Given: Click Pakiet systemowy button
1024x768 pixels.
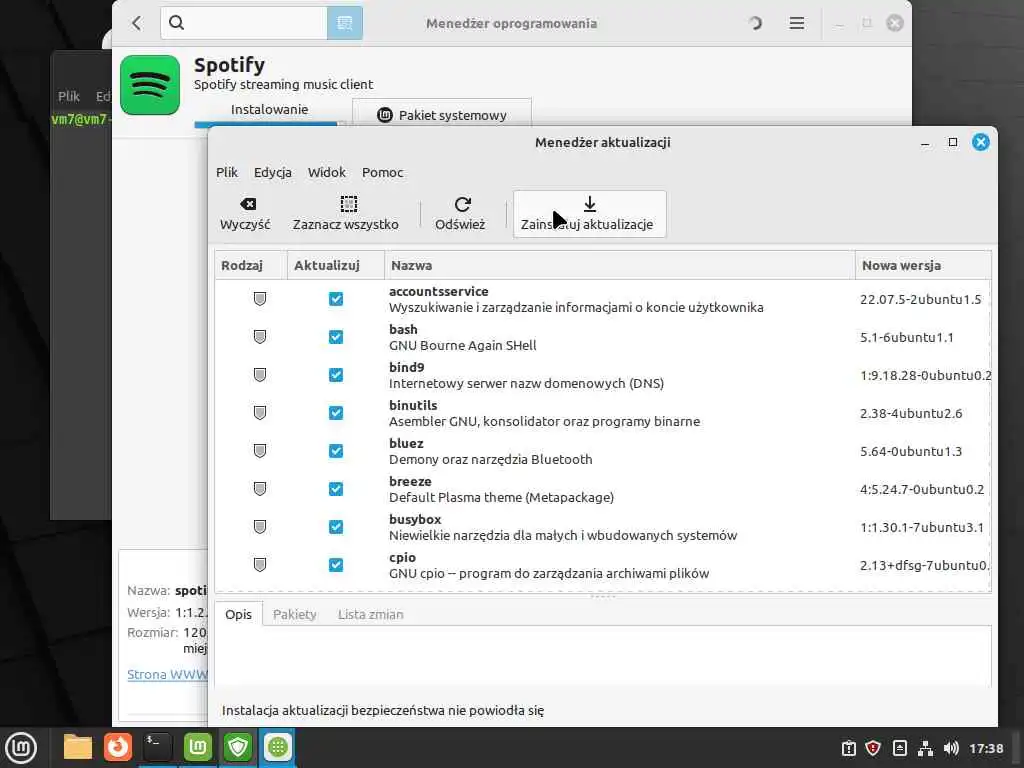Looking at the screenshot, I should click(x=441, y=114).
